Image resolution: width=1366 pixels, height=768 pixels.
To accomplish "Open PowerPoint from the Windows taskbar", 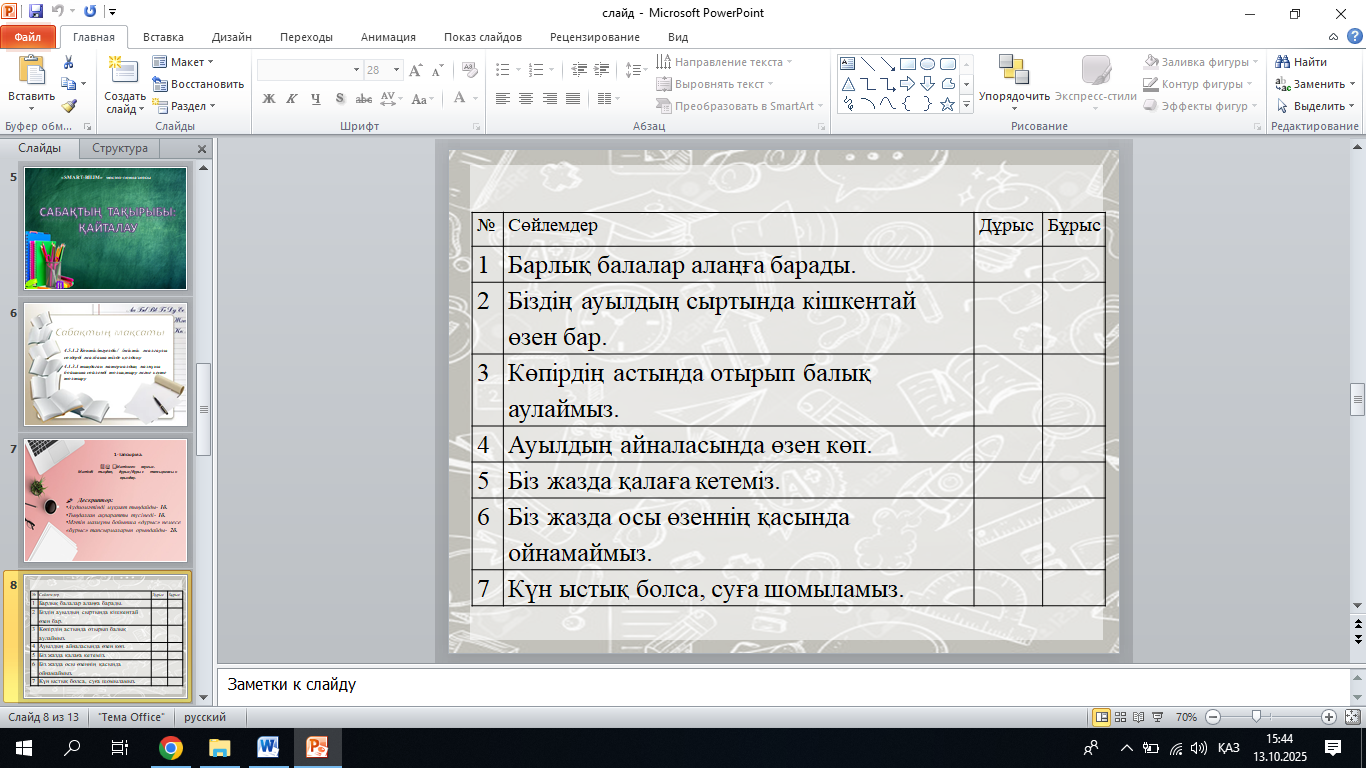I will click(x=317, y=747).
